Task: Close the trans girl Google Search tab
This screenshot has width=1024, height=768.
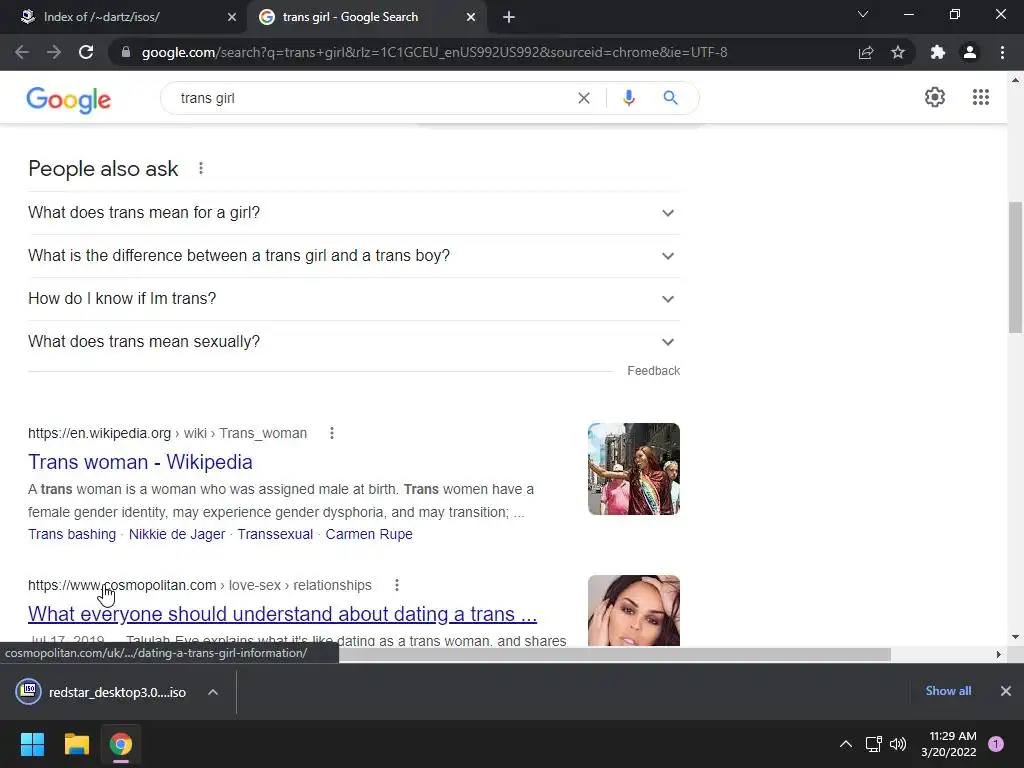Action: pyautogui.click(x=471, y=17)
